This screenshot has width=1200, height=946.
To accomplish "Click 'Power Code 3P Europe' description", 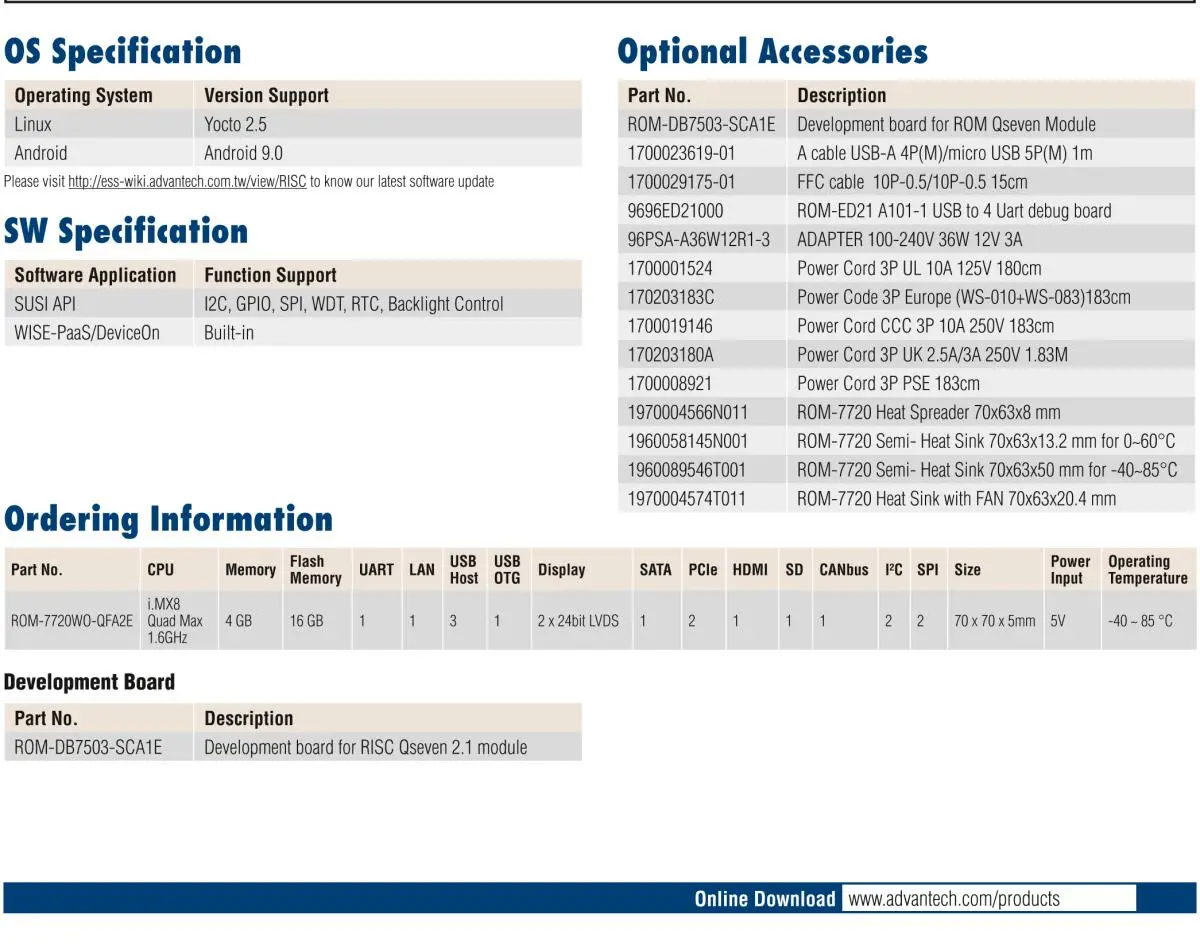I will [964, 297].
